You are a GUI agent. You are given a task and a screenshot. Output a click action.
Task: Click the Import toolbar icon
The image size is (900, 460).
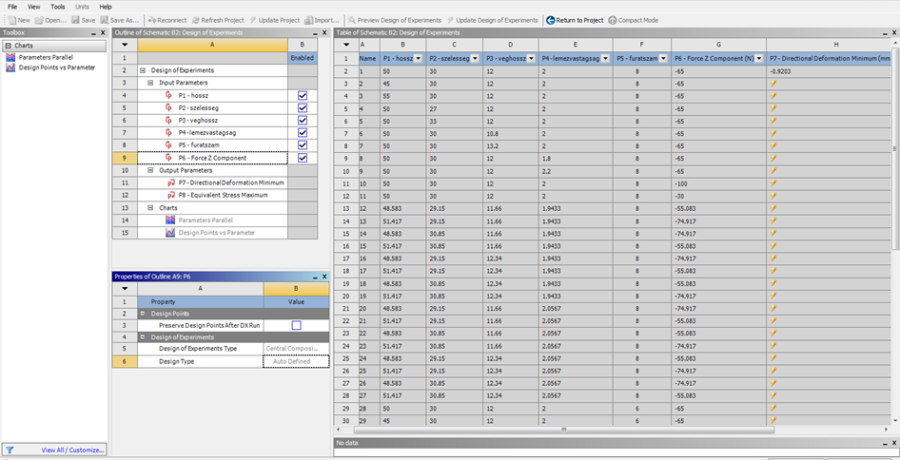tap(308, 20)
